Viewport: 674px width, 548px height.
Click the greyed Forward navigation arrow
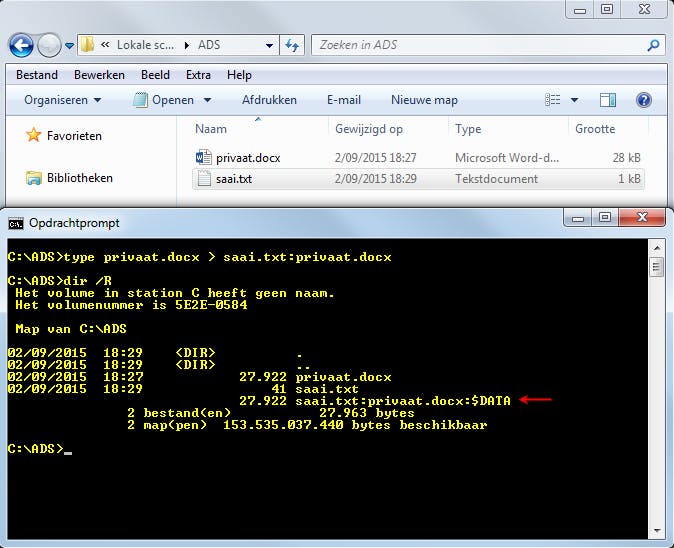coord(49,45)
